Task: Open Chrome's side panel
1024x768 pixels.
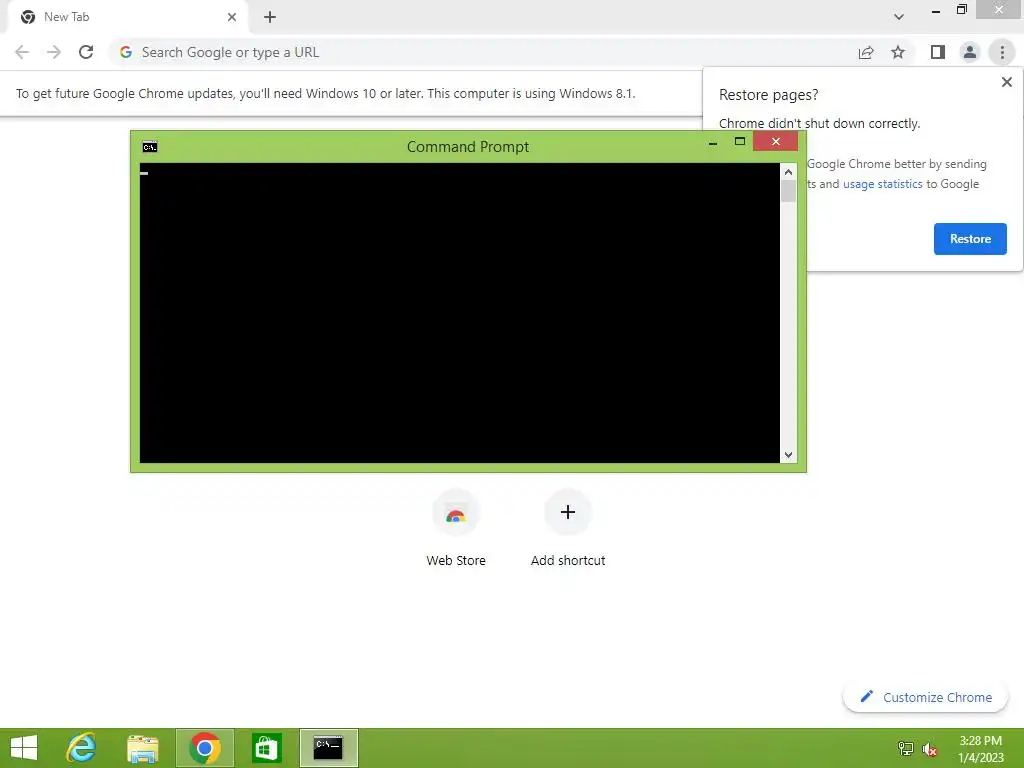Action: point(938,52)
